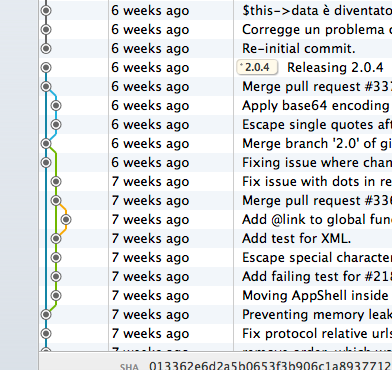Click graph node for Merge branch '2.0' commit
This screenshot has width=392, height=370.
(x=46, y=144)
